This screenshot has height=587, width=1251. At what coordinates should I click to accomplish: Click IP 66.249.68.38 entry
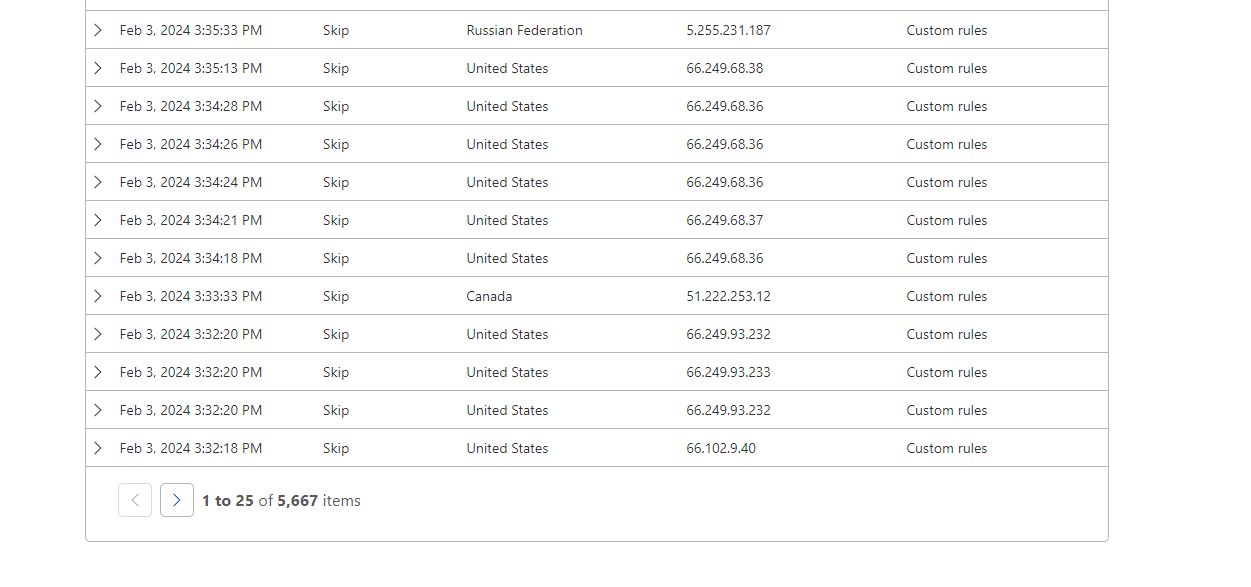[725, 68]
